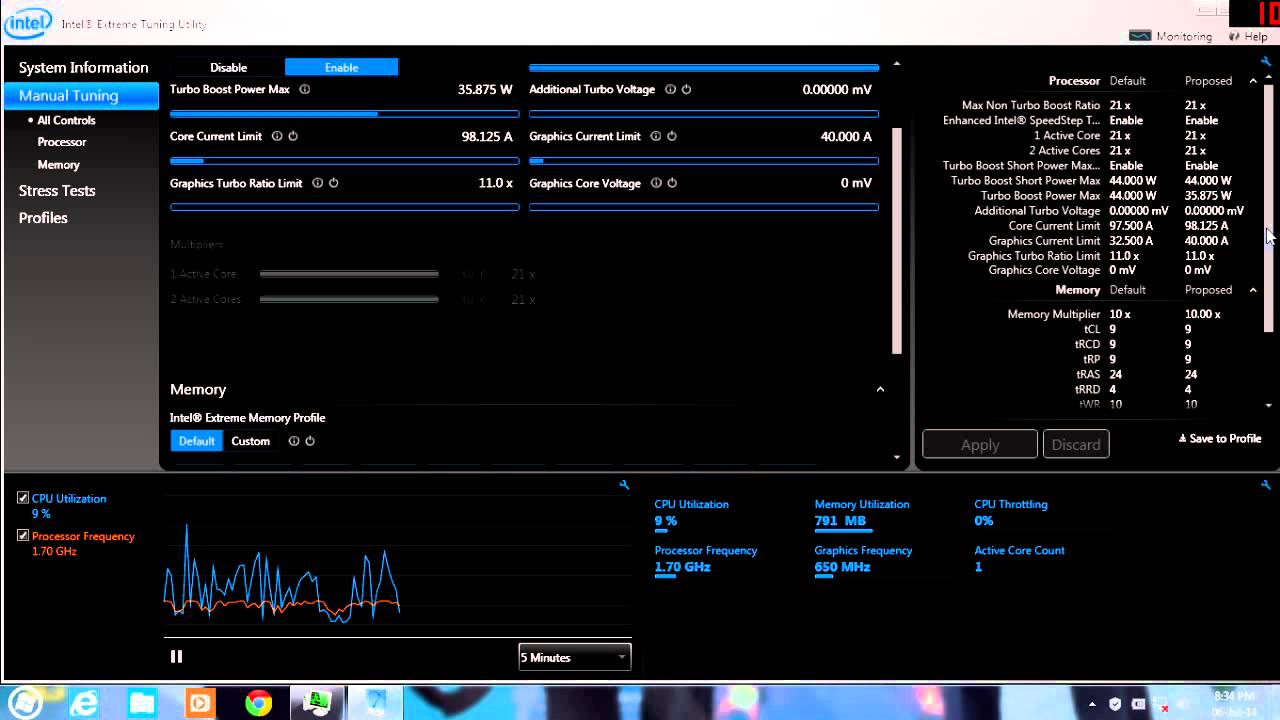
Task: Uncheck Processor Frequency graph checkbox
Action: pyautogui.click(x=23, y=536)
